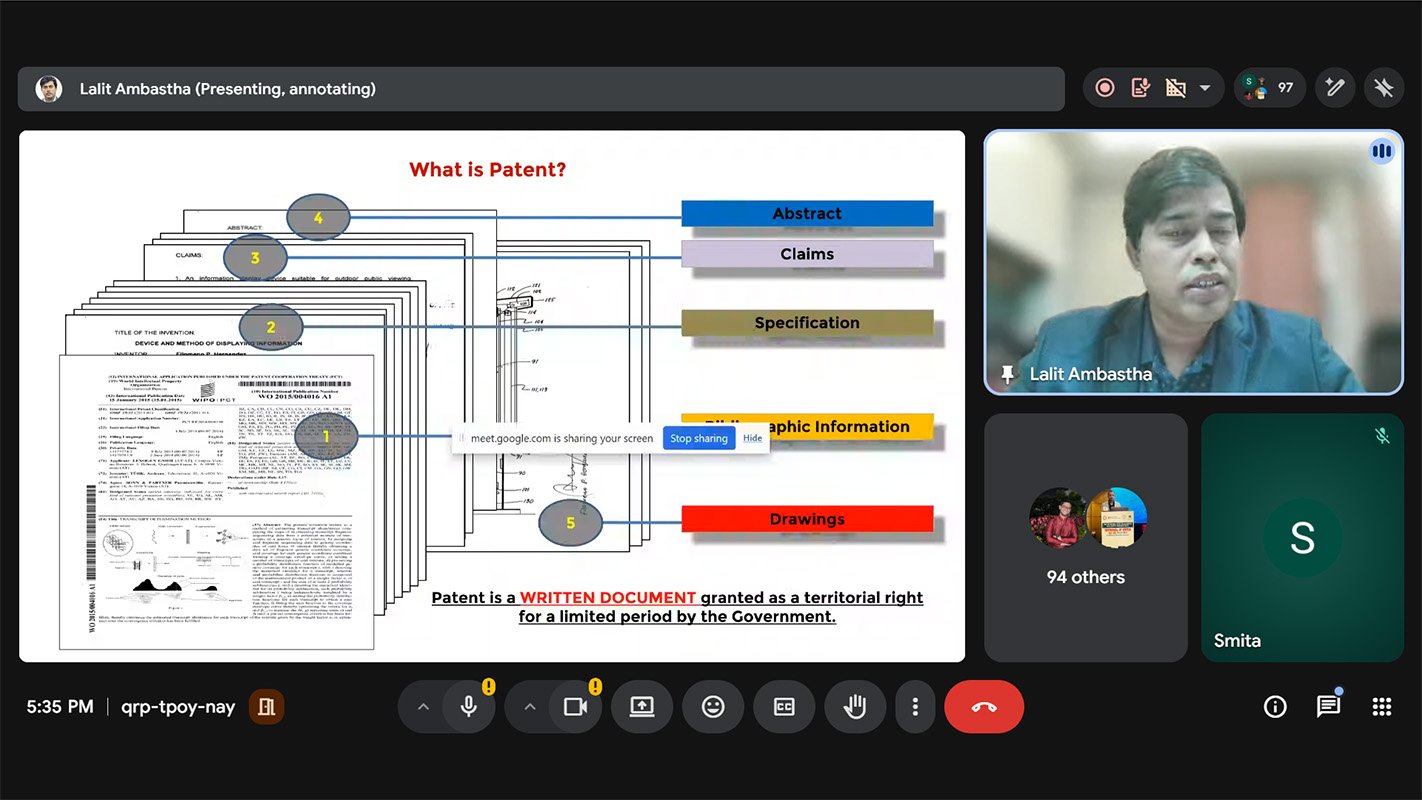
Task: Click the recording indicator icon
Action: tap(1105, 88)
